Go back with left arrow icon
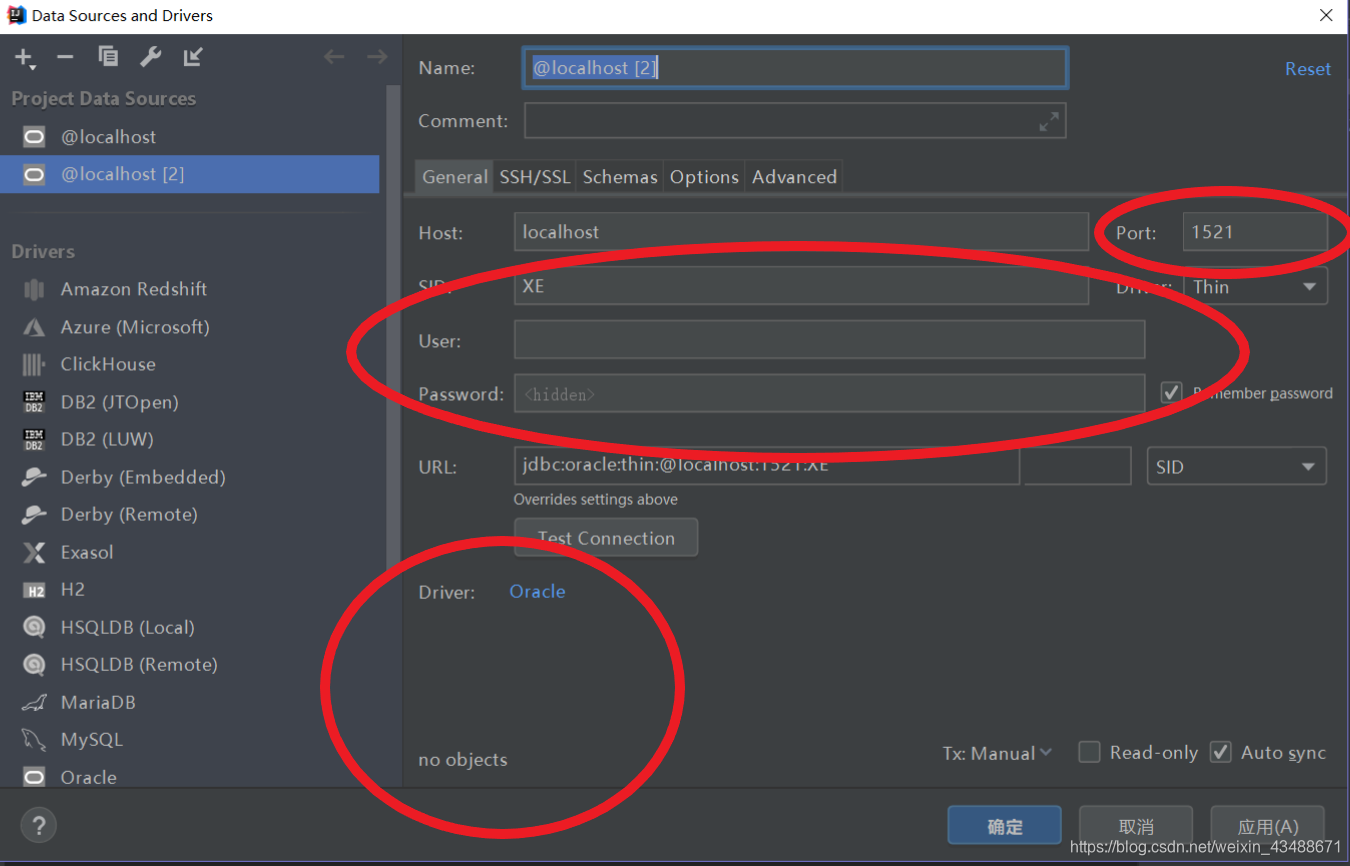The image size is (1350, 866). pos(334,57)
